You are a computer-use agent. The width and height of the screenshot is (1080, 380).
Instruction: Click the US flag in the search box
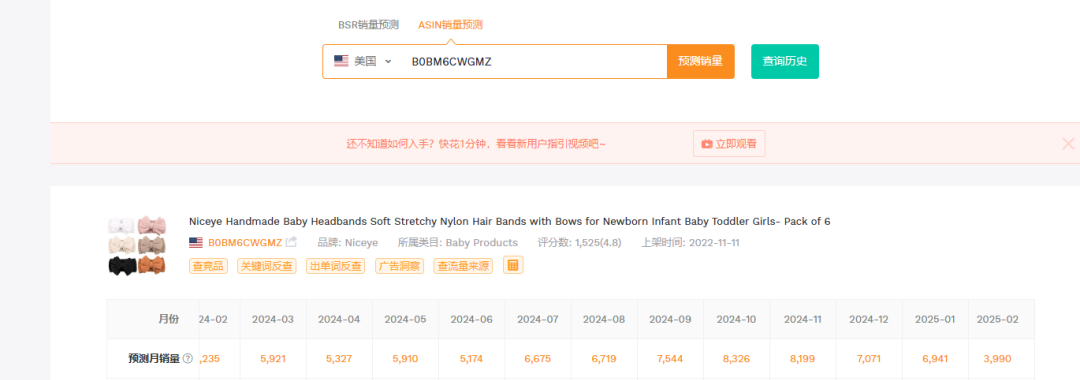tap(341, 61)
